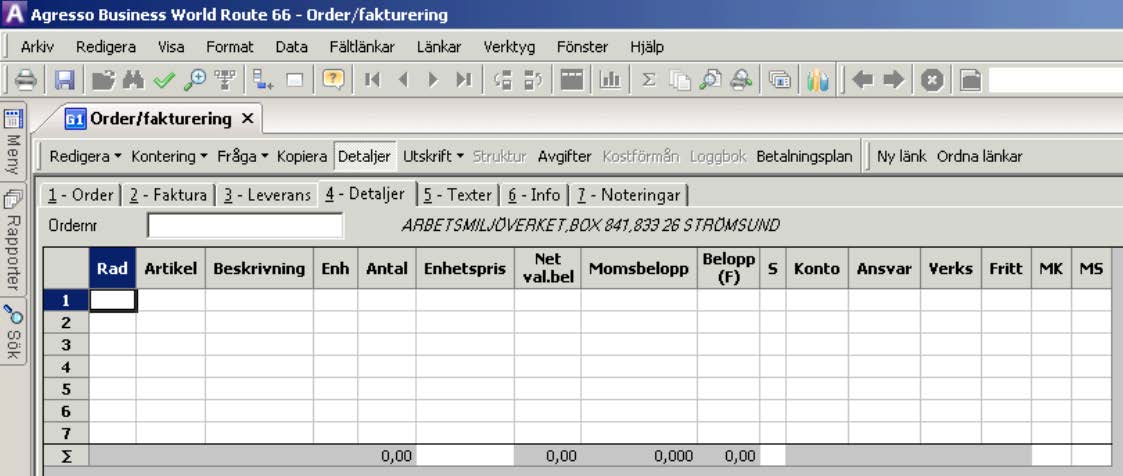This screenshot has width=1123, height=476.
Task: Click the stop cross icon
Action: pos(932,80)
